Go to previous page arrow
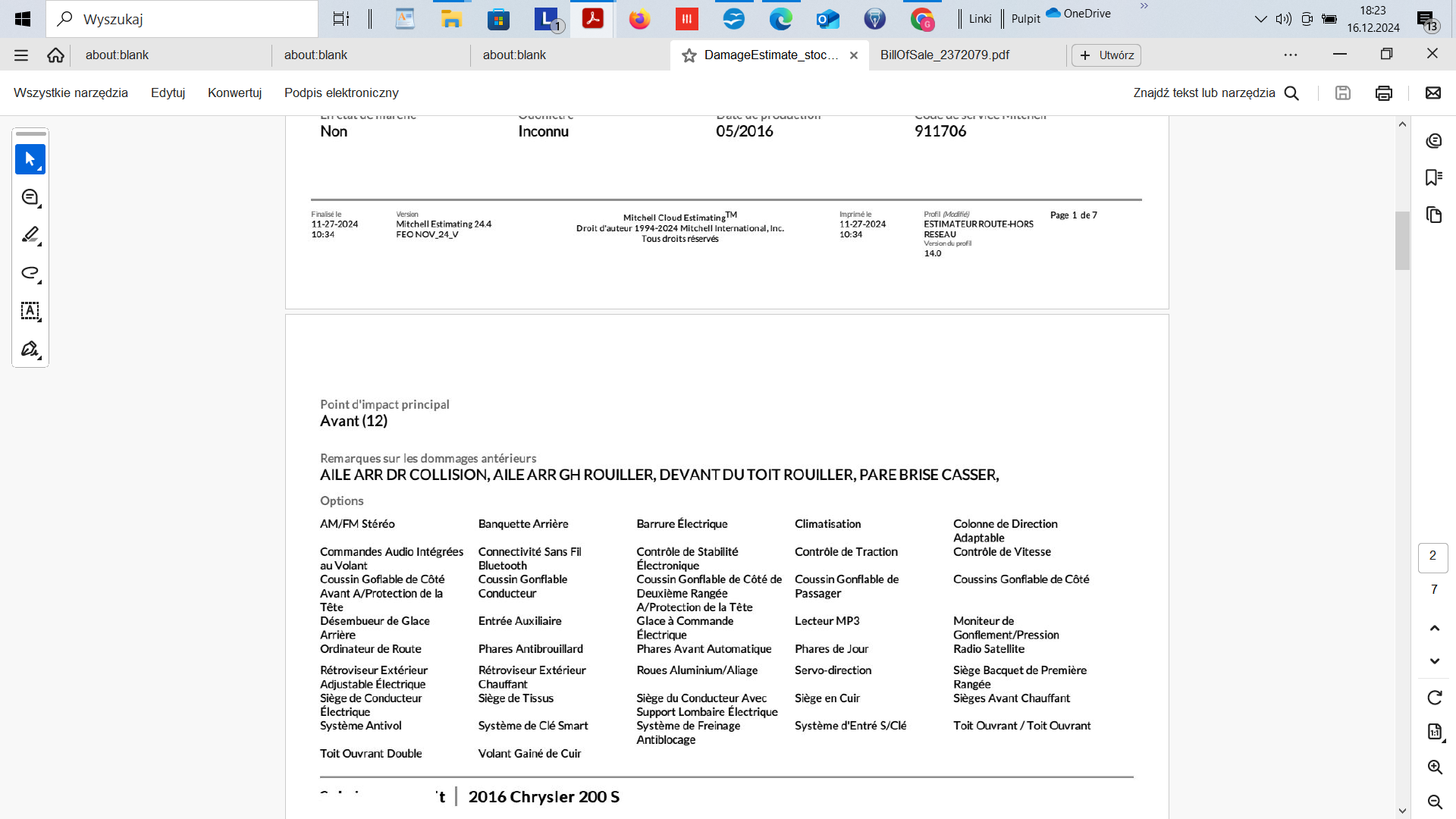 point(1434,628)
